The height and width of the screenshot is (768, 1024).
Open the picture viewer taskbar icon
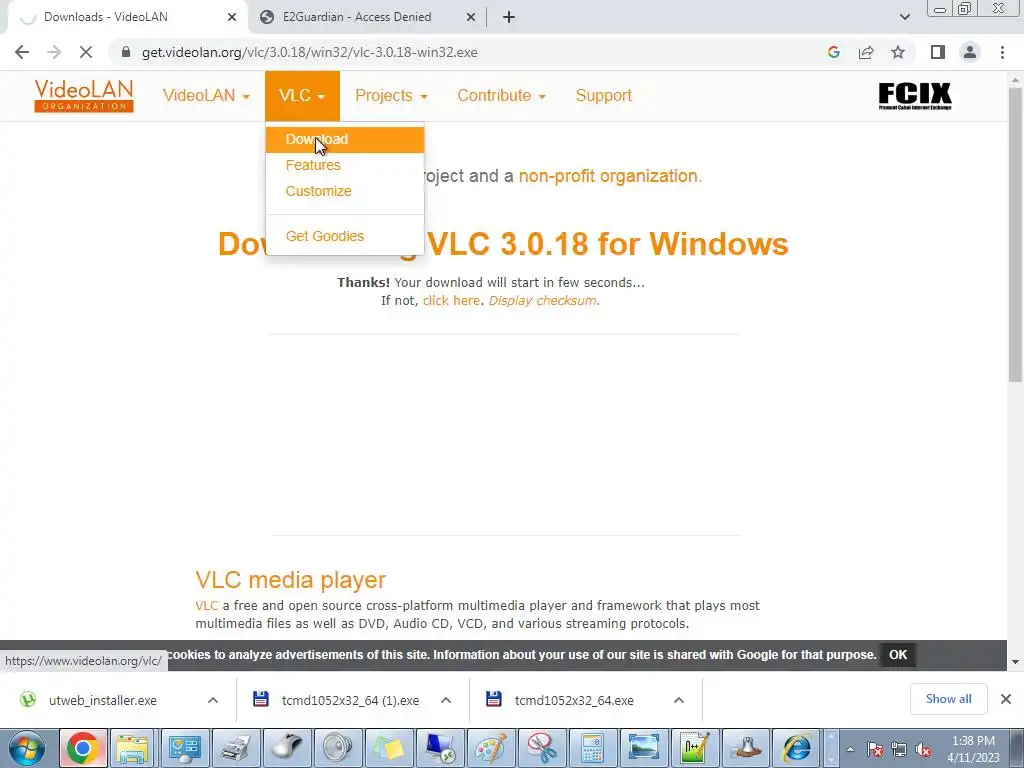(643, 748)
